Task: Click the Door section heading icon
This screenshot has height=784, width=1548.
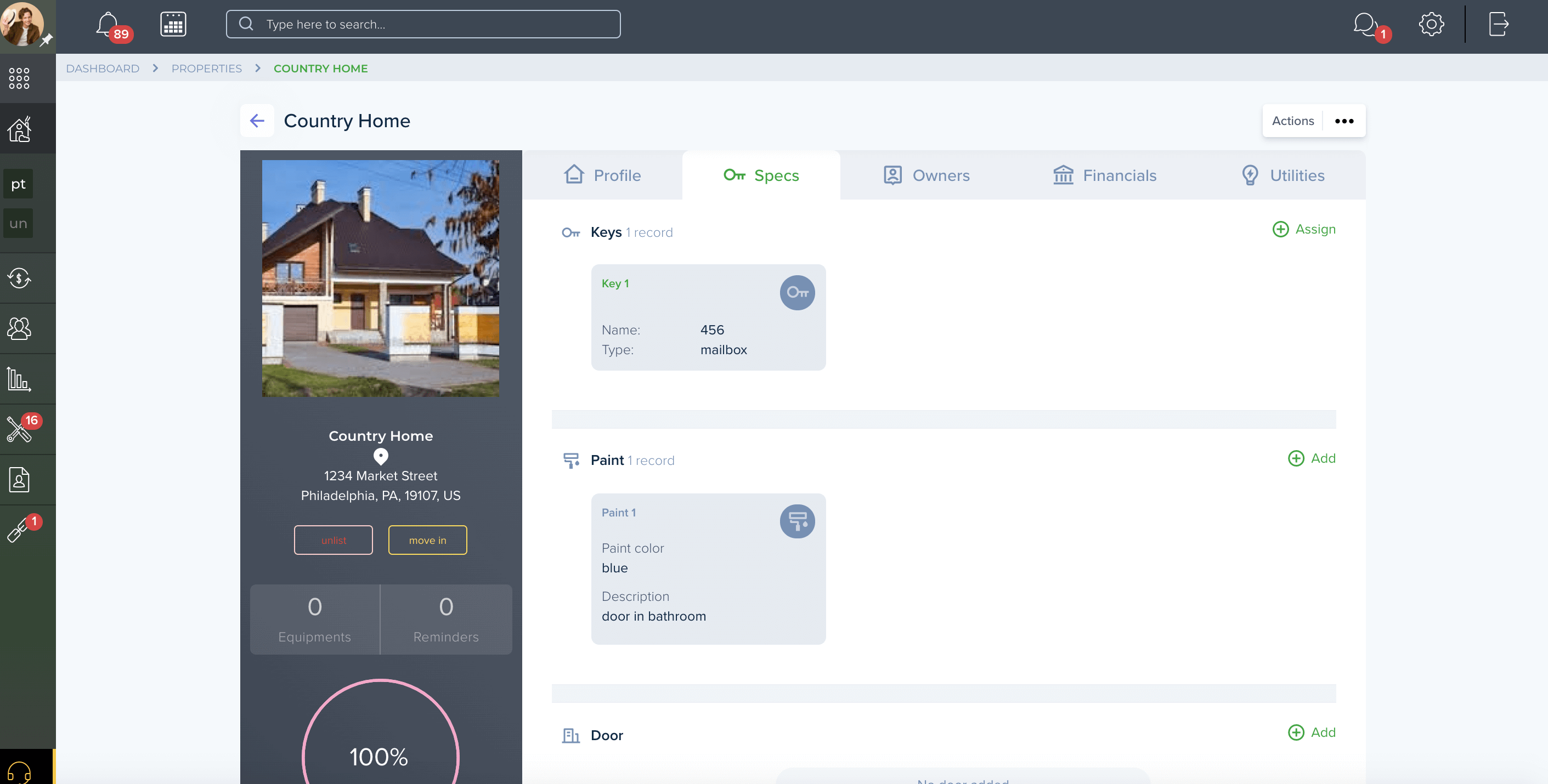Action: point(570,735)
